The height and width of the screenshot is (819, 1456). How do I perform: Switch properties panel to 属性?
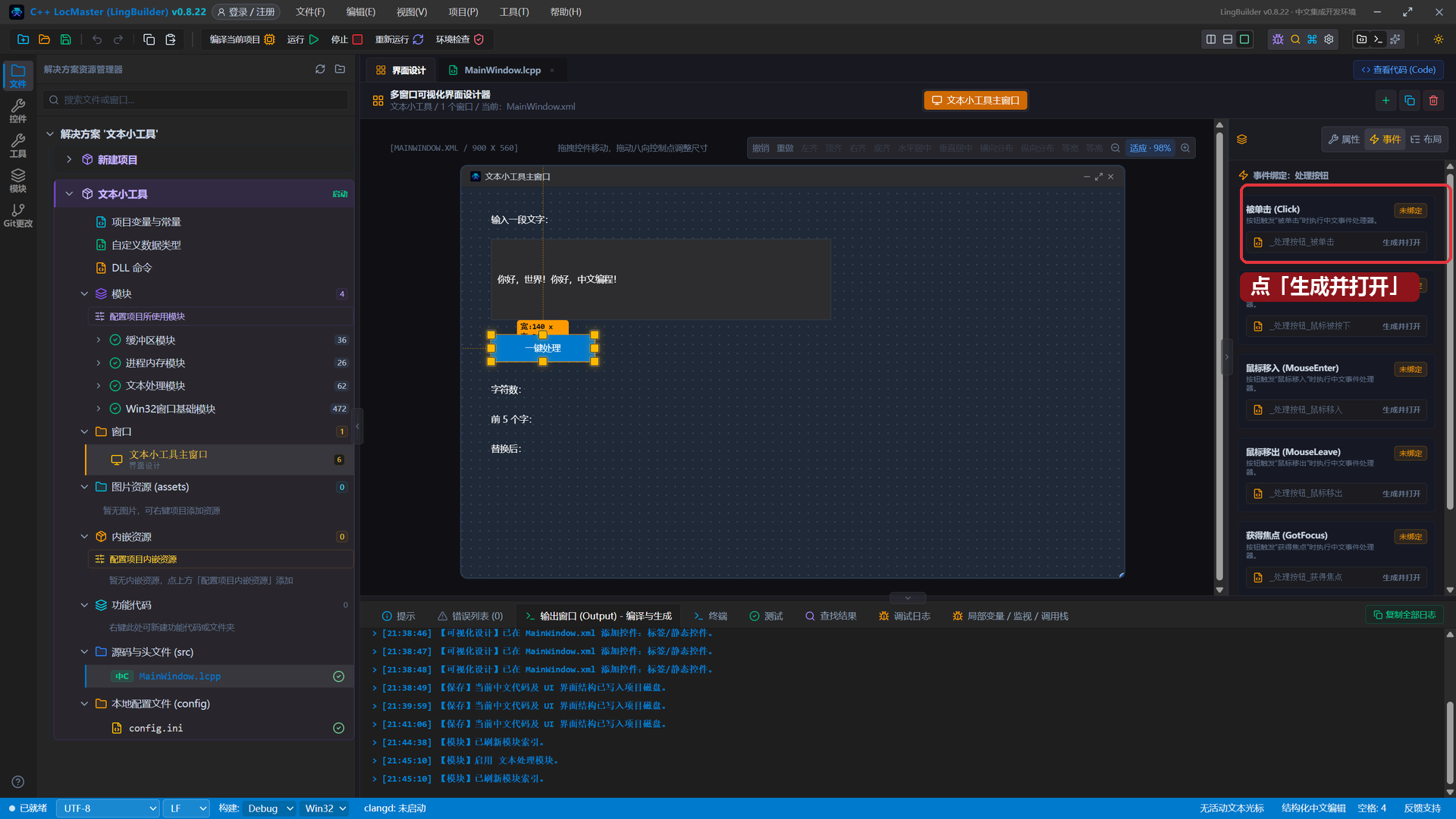(1344, 140)
